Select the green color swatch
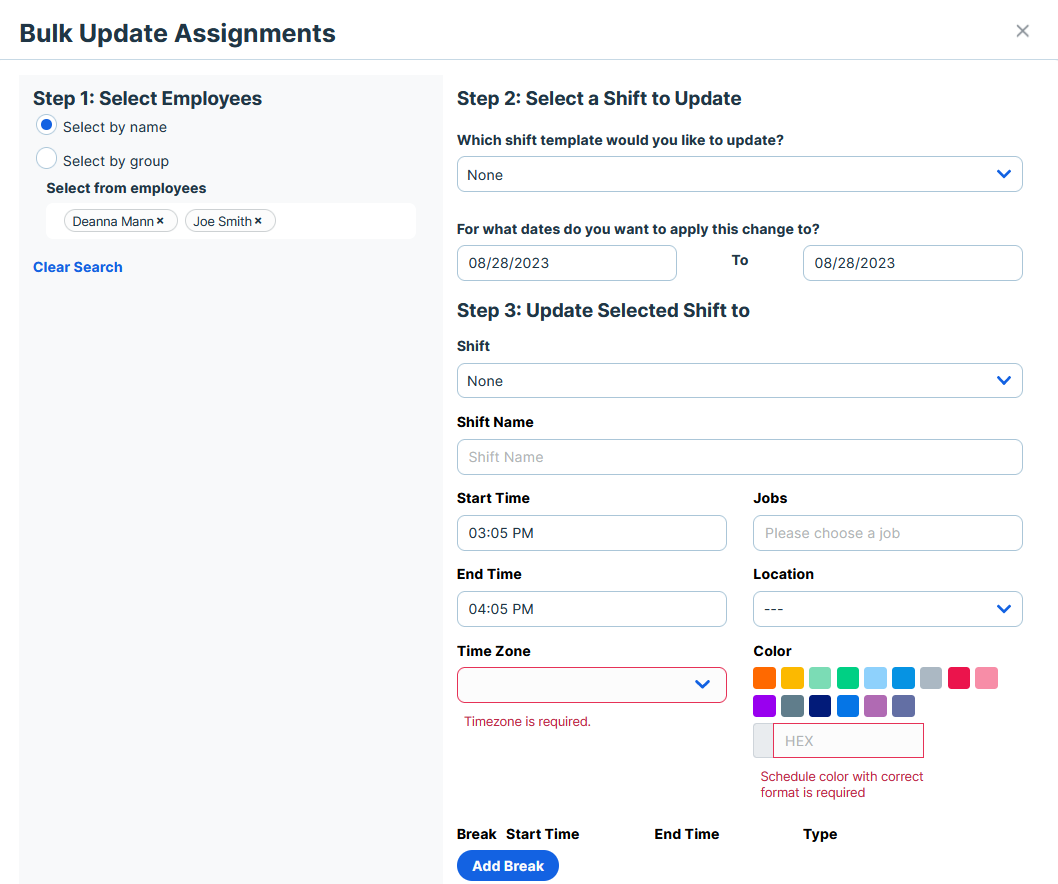This screenshot has width=1058, height=884. coord(848,679)
